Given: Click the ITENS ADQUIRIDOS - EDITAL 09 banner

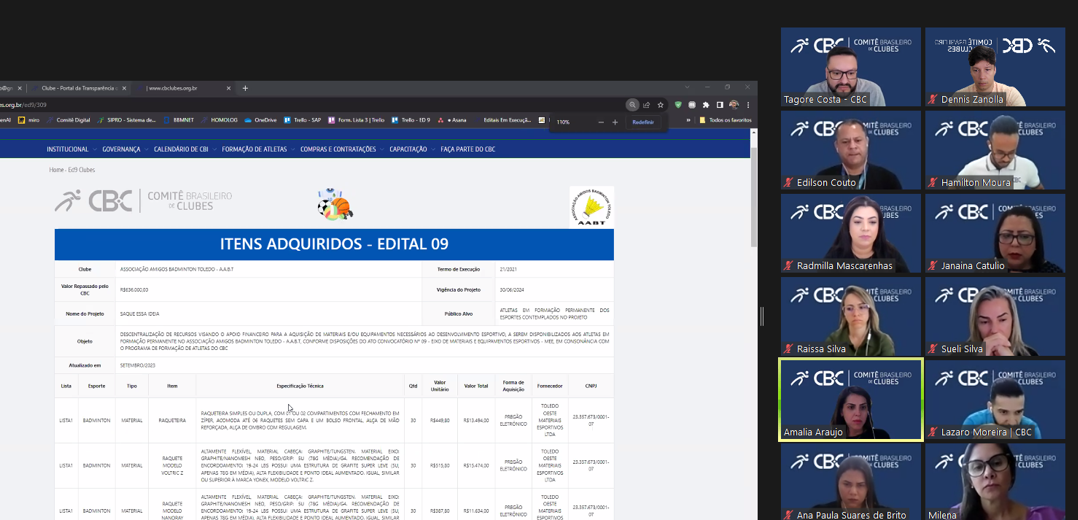Looking at the screenshot, I should click(334, 244).
